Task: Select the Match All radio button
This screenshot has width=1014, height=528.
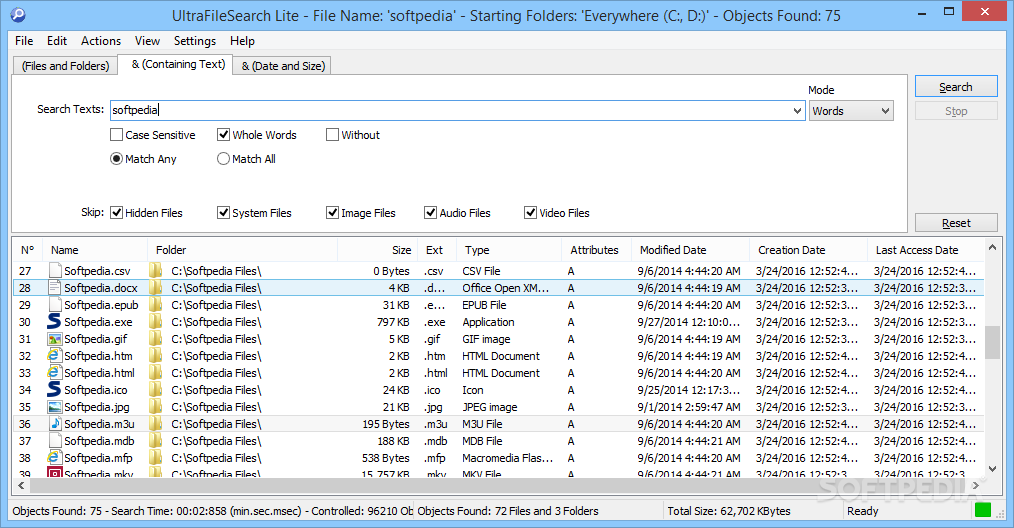Action: (x=223, y=159)
